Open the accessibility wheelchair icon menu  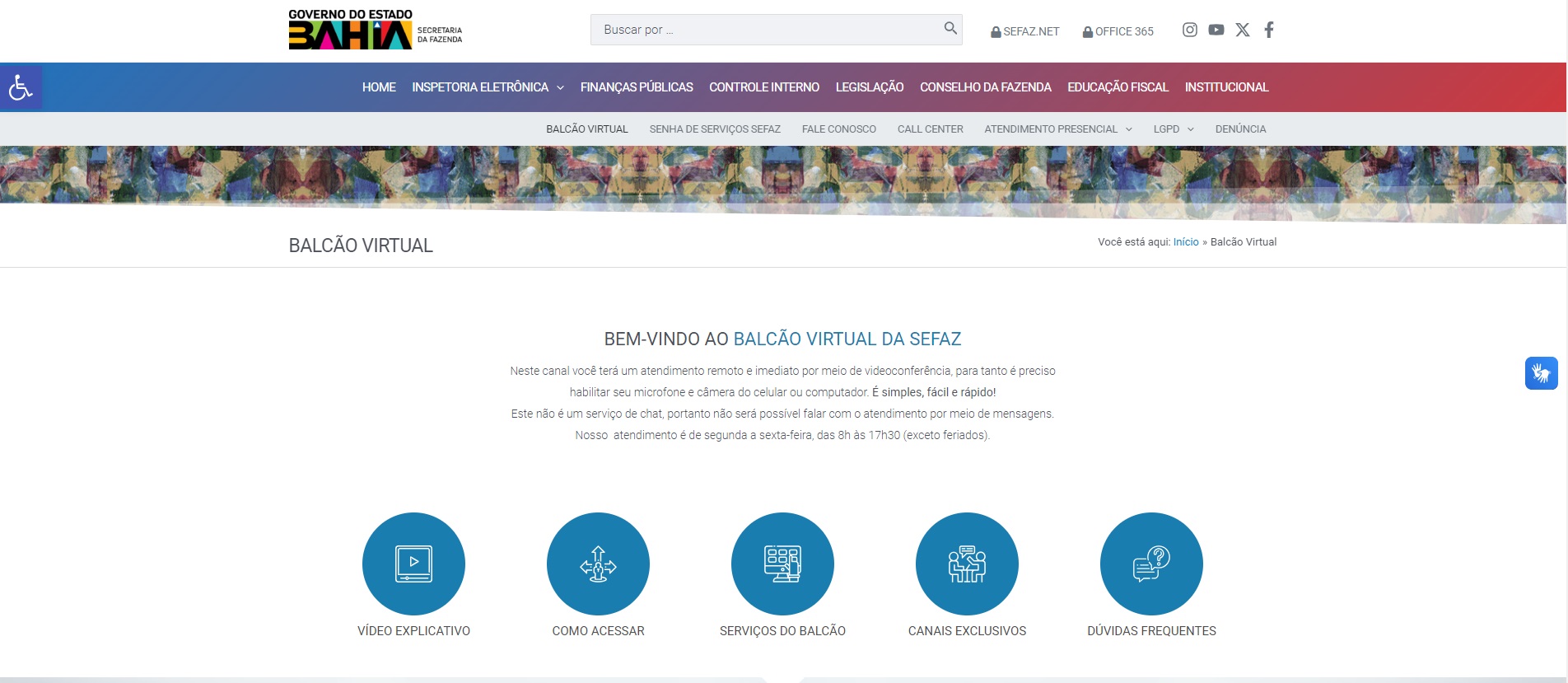[x=21, y=87]
